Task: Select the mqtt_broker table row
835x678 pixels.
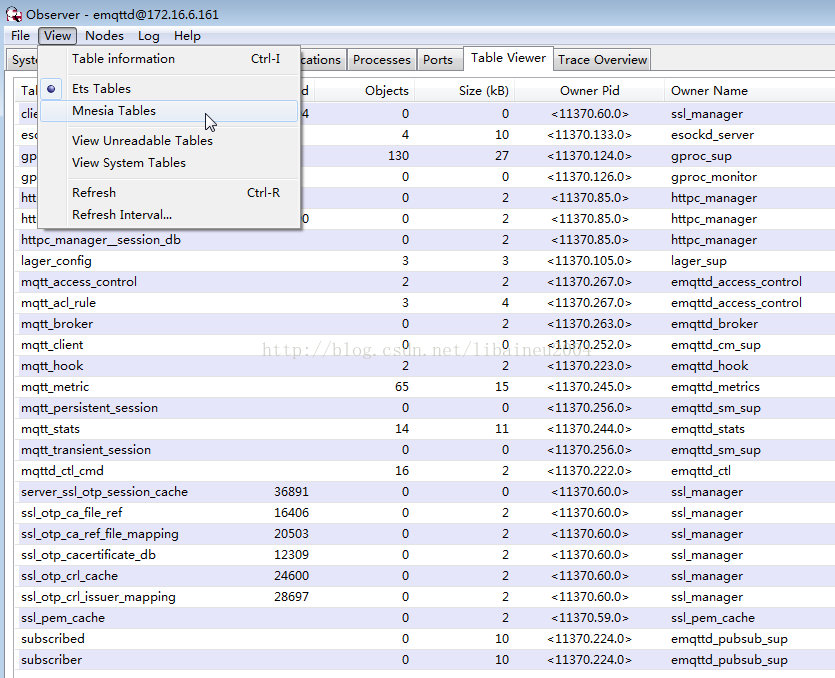Action: pos(425,324)
